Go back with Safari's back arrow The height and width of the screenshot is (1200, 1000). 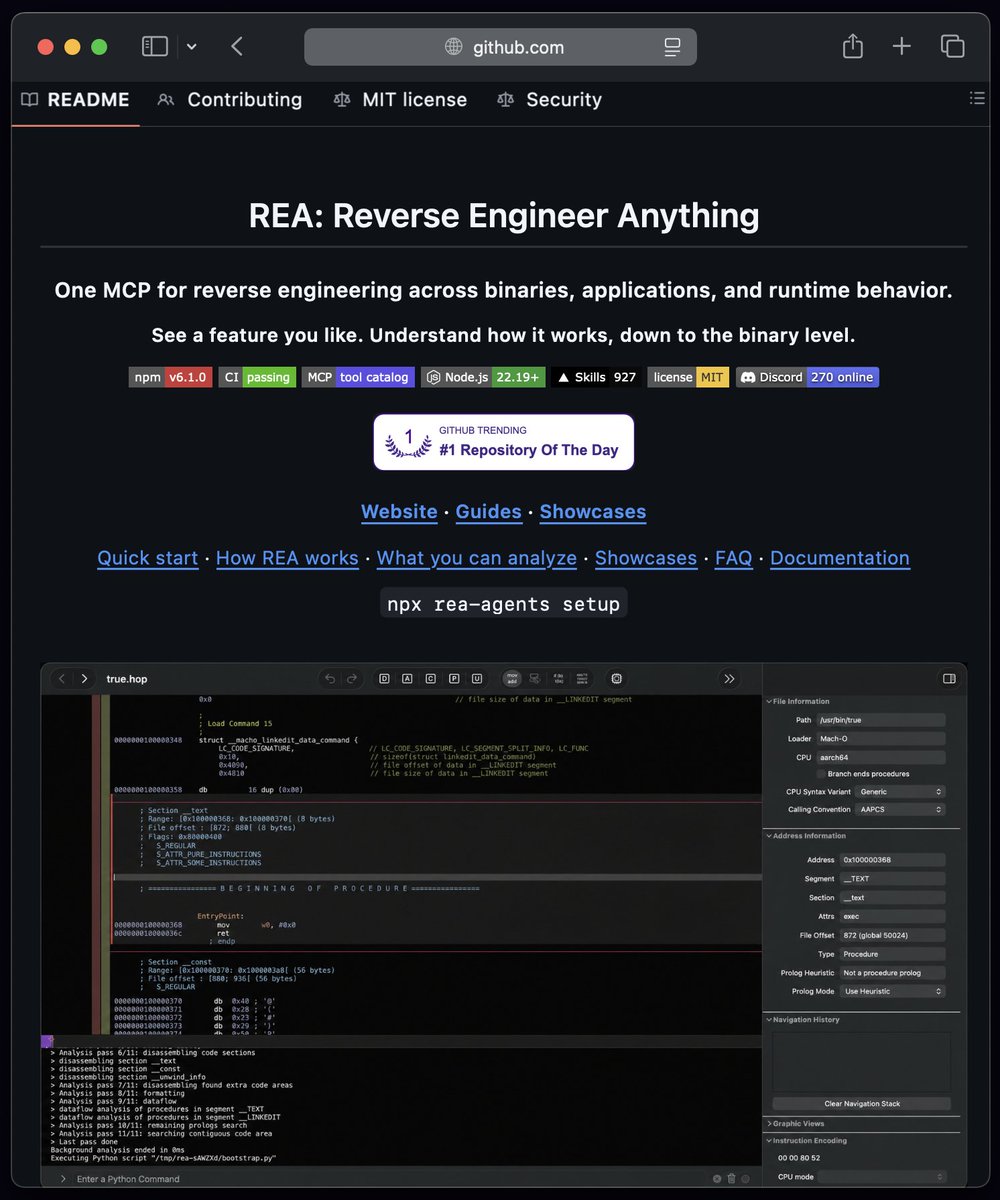237,46
